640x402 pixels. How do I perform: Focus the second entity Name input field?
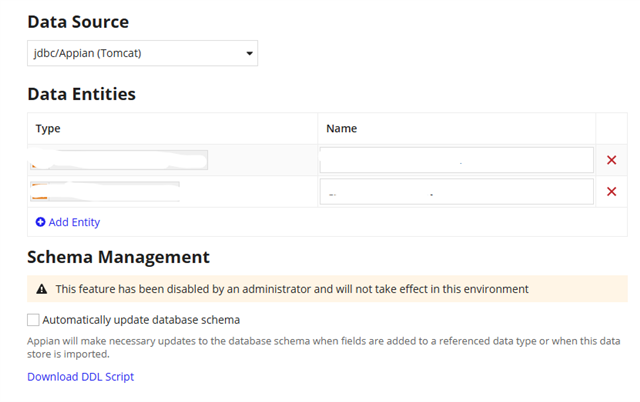(x=456, y=192)
